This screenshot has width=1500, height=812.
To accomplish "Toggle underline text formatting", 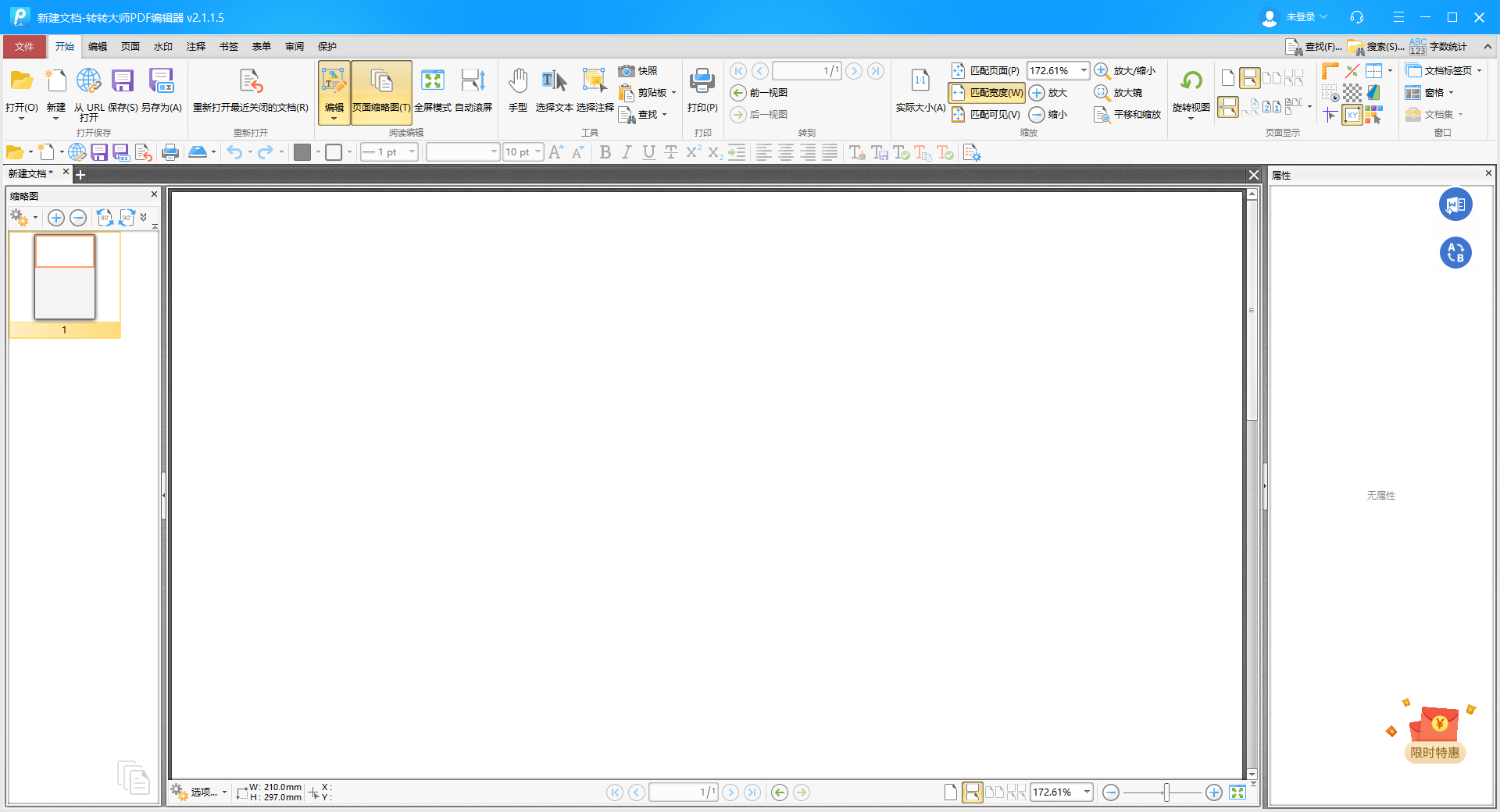I will pos(648,152).
